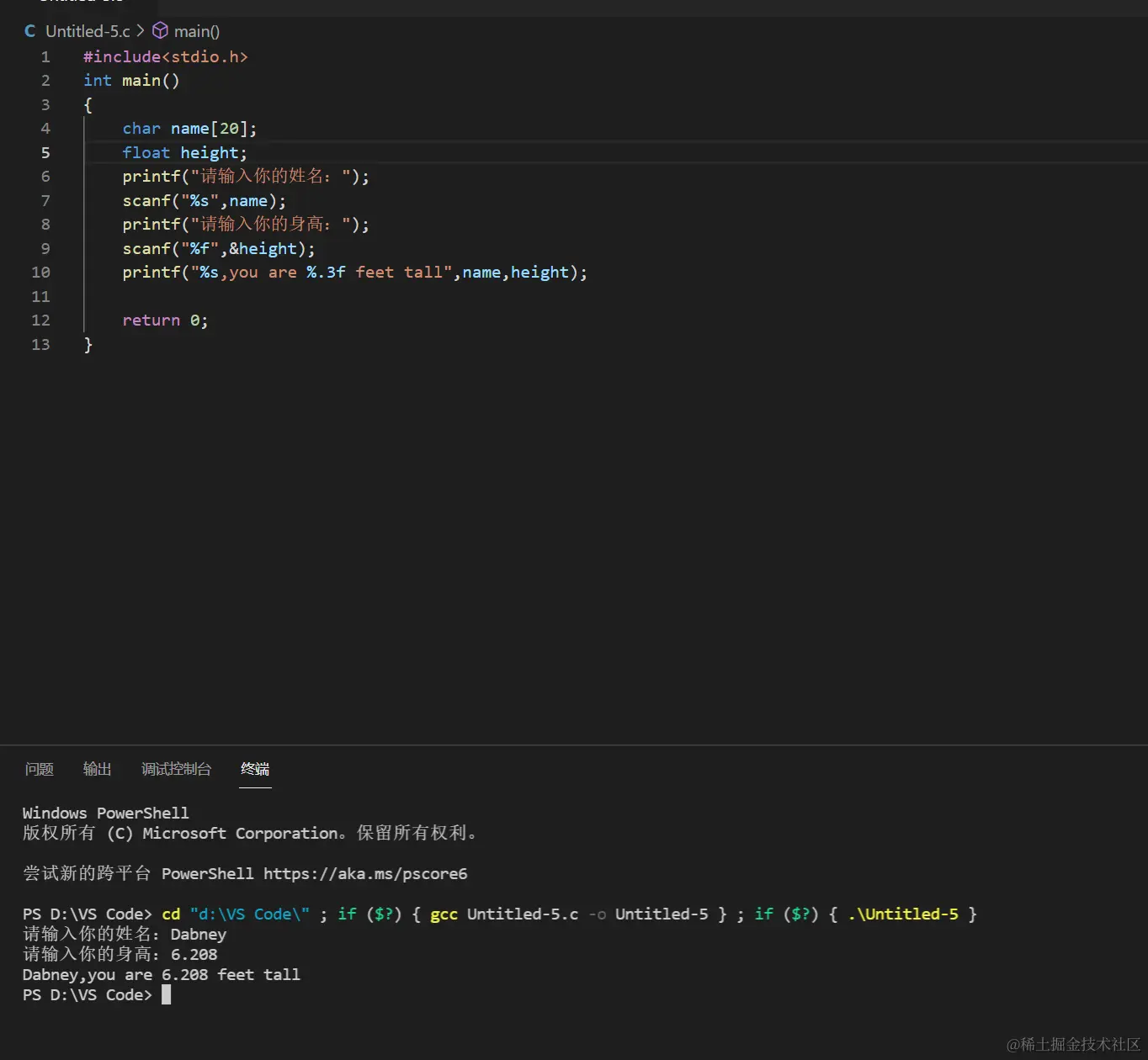Click the "int main()" code line
Viewport: 1148px width, 1060px height.
click(x=131, y=81)
